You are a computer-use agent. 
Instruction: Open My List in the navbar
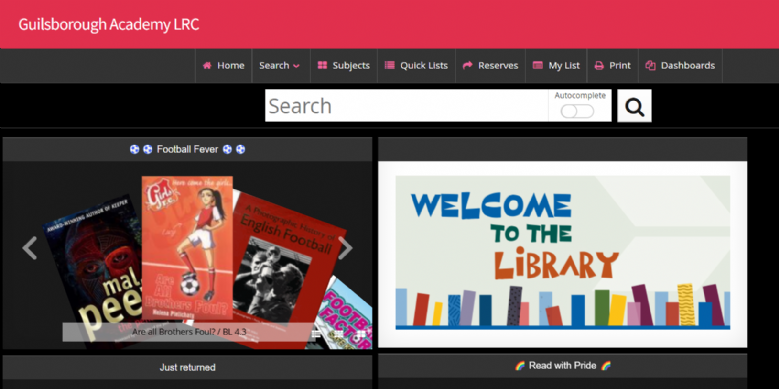click(556, 66)
